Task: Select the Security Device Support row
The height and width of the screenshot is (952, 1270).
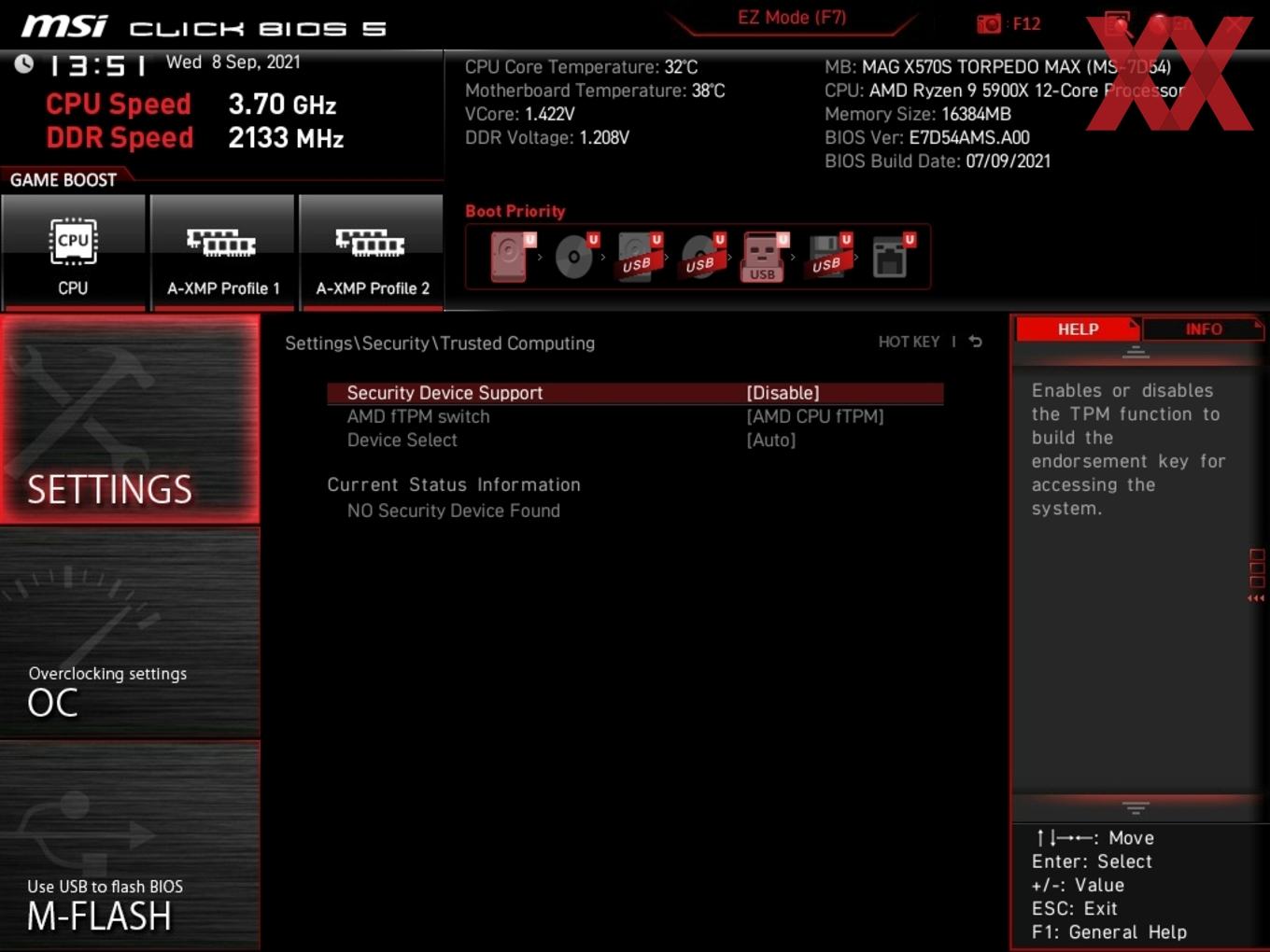Action: [635, 393]
